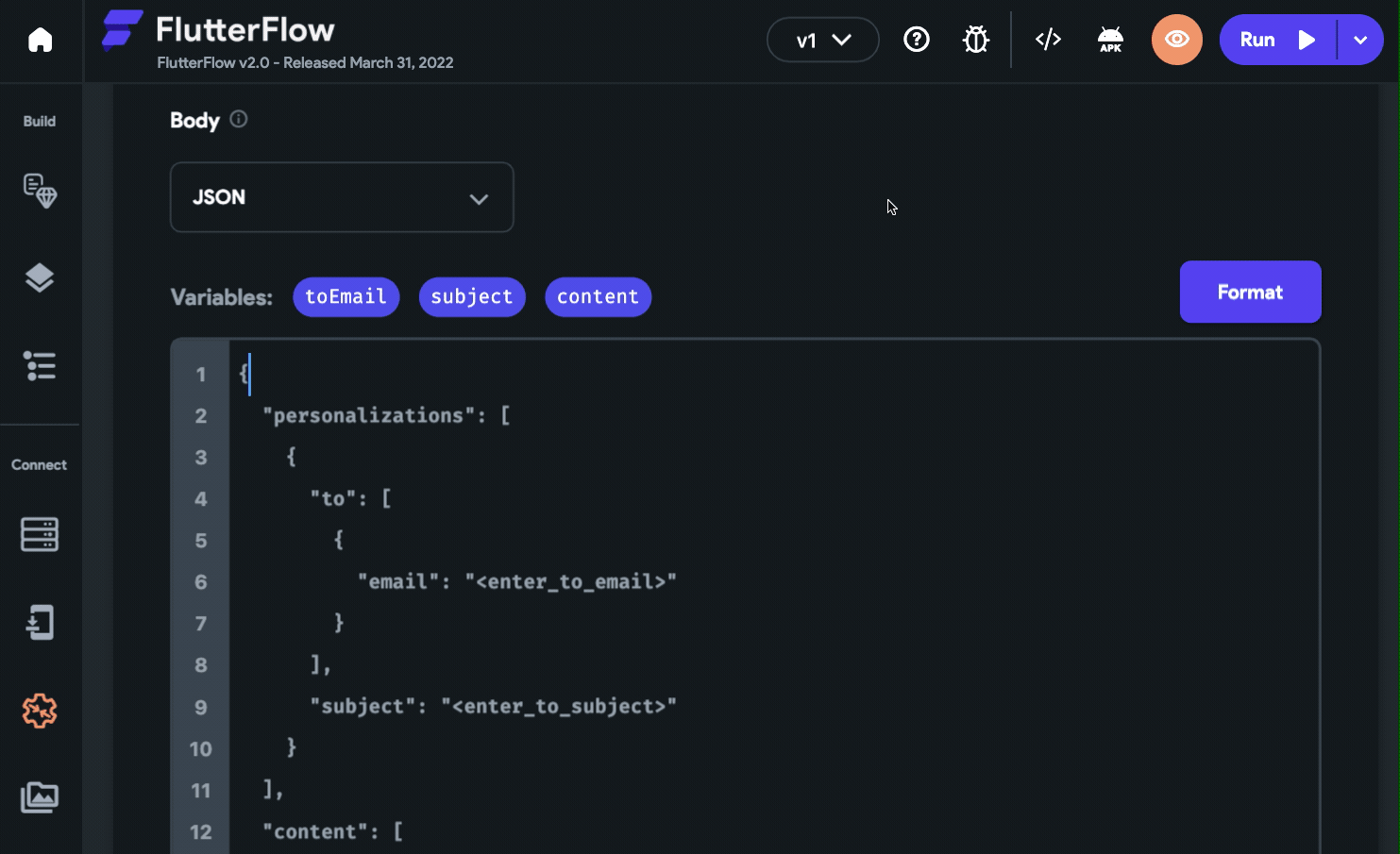The height and width of the screenshot is (854, 1400).
Task: Report a bug via the debug icon
Action: point(975,40)
